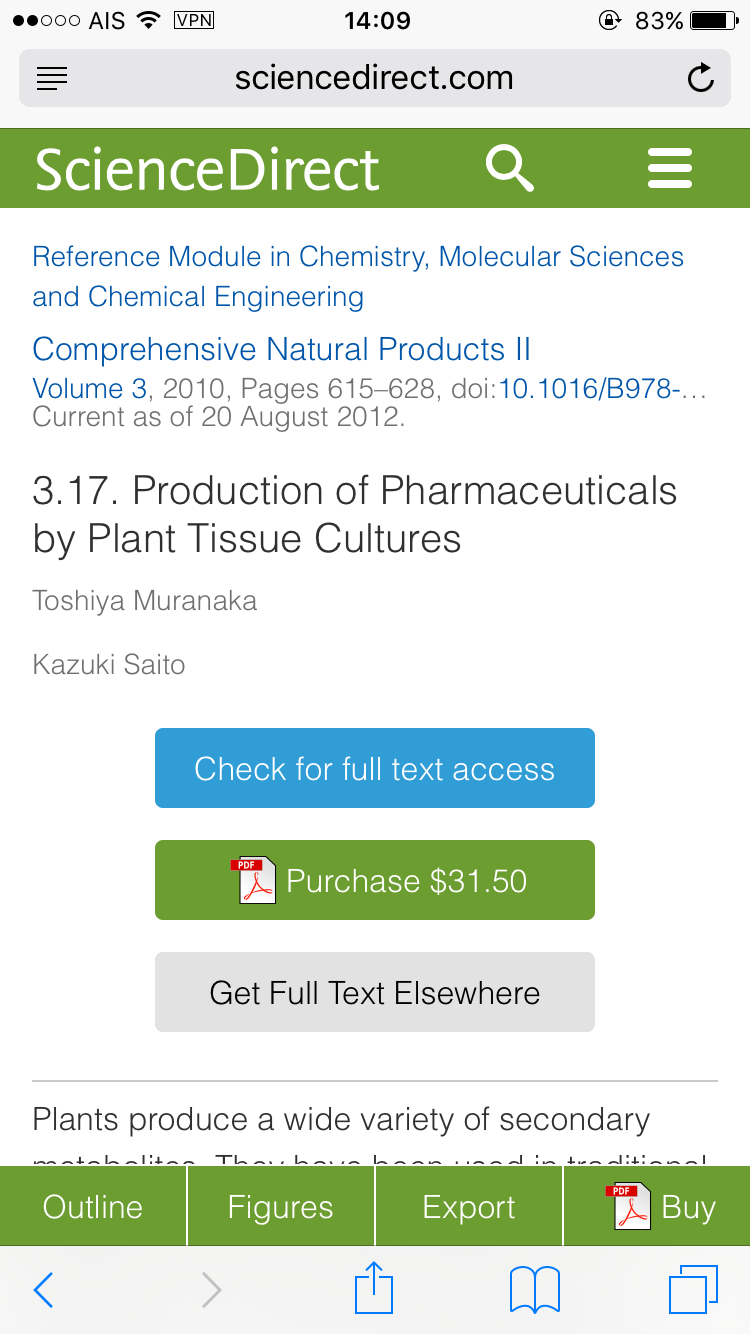Go back with Safari back arrow
The width and height of the screenshot is (750, 1334).
(x=44, y=1290)
